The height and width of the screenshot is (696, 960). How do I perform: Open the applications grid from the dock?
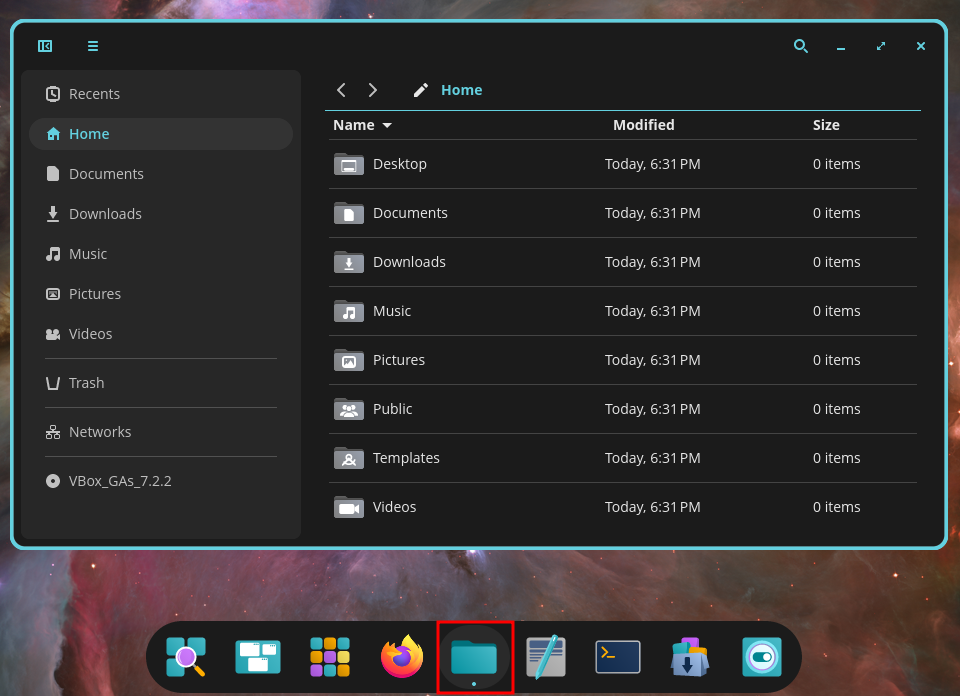tap(329, 656)
